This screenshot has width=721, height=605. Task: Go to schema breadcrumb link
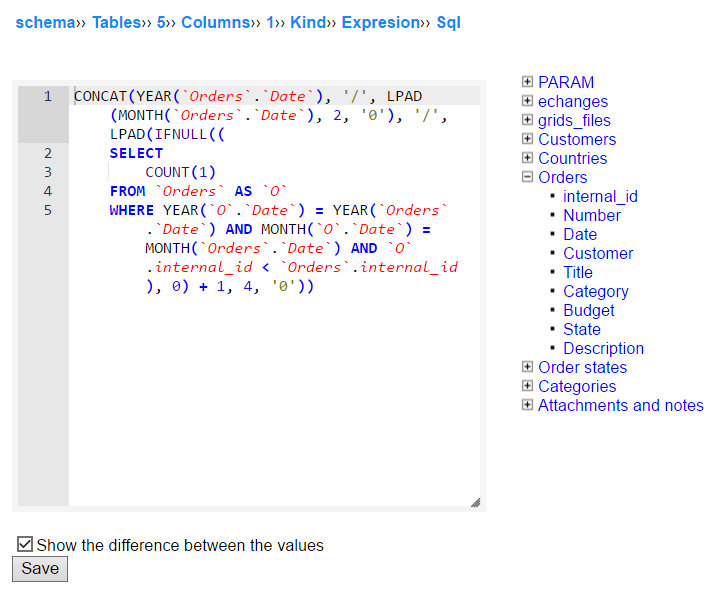(x=46, y=23)
